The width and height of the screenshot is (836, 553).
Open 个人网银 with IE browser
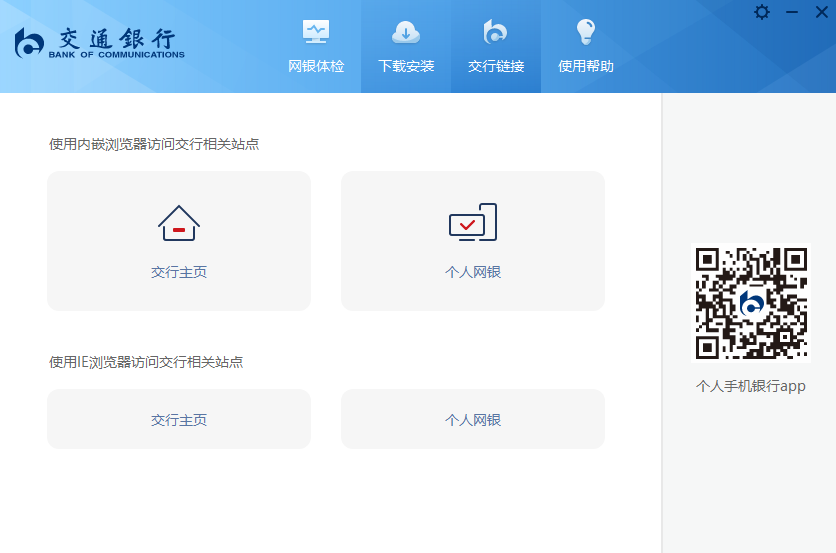tap(473, 419)
